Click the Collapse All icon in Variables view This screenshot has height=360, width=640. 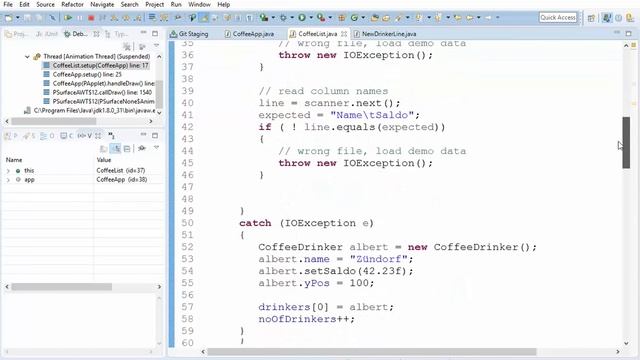click(x=127, y=149)
